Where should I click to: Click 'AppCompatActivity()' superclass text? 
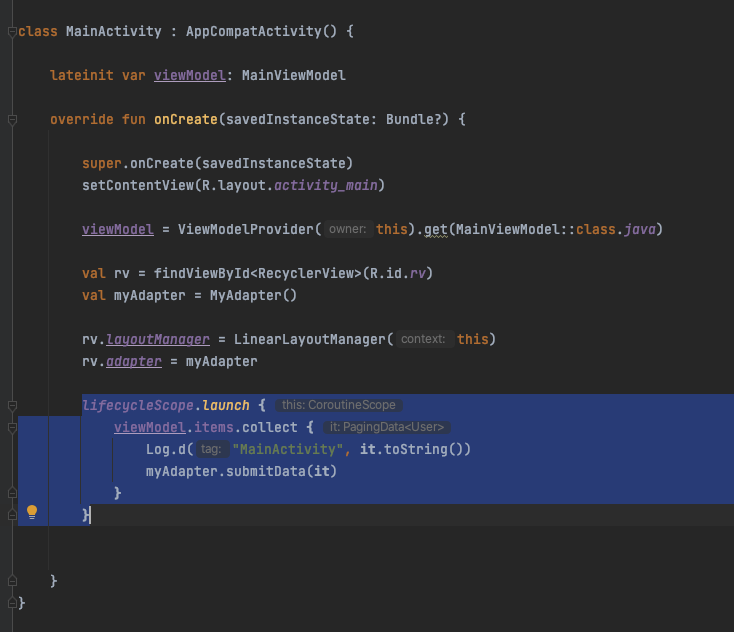pos(261,31)
